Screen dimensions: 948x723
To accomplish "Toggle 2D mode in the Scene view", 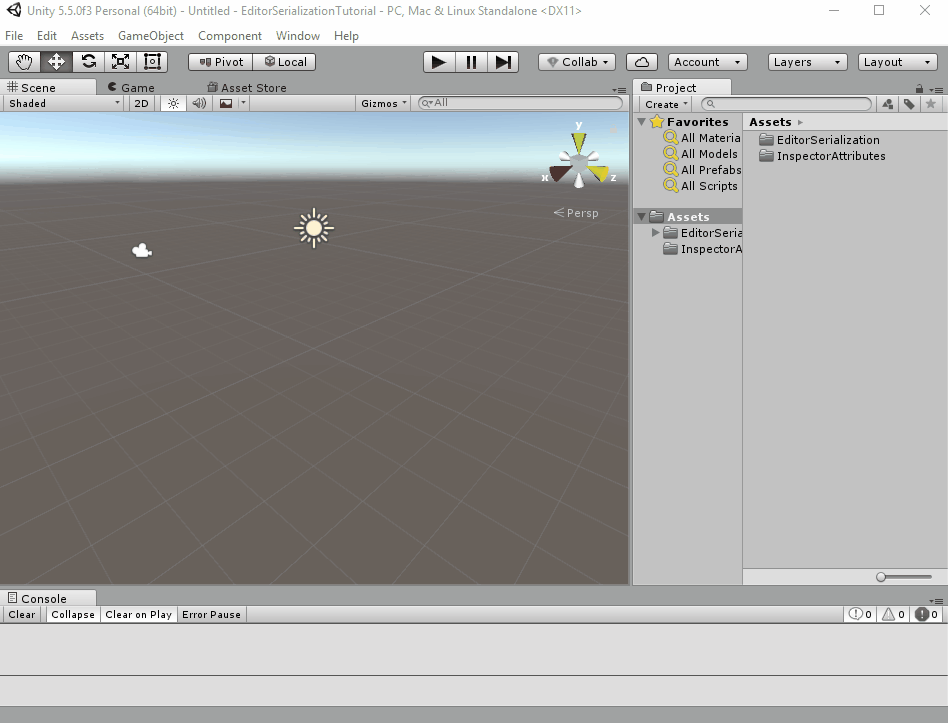I will click(141, 102).
